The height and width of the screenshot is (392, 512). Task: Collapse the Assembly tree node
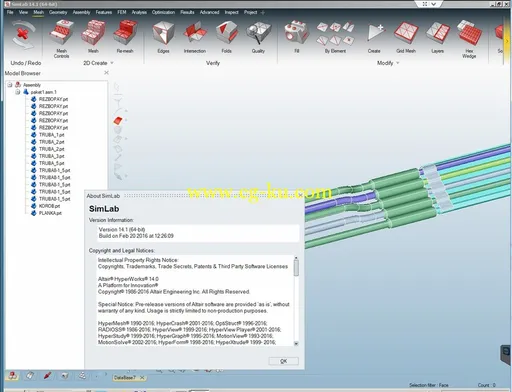[10, 85]
